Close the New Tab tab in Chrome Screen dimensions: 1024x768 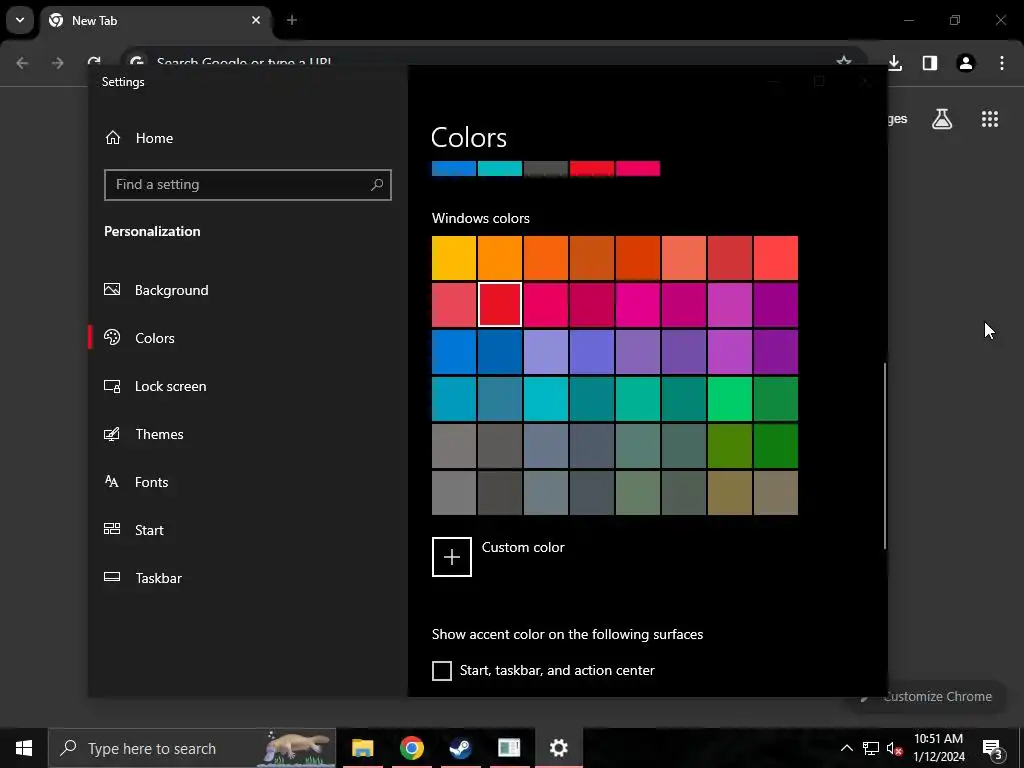[256, 20]
